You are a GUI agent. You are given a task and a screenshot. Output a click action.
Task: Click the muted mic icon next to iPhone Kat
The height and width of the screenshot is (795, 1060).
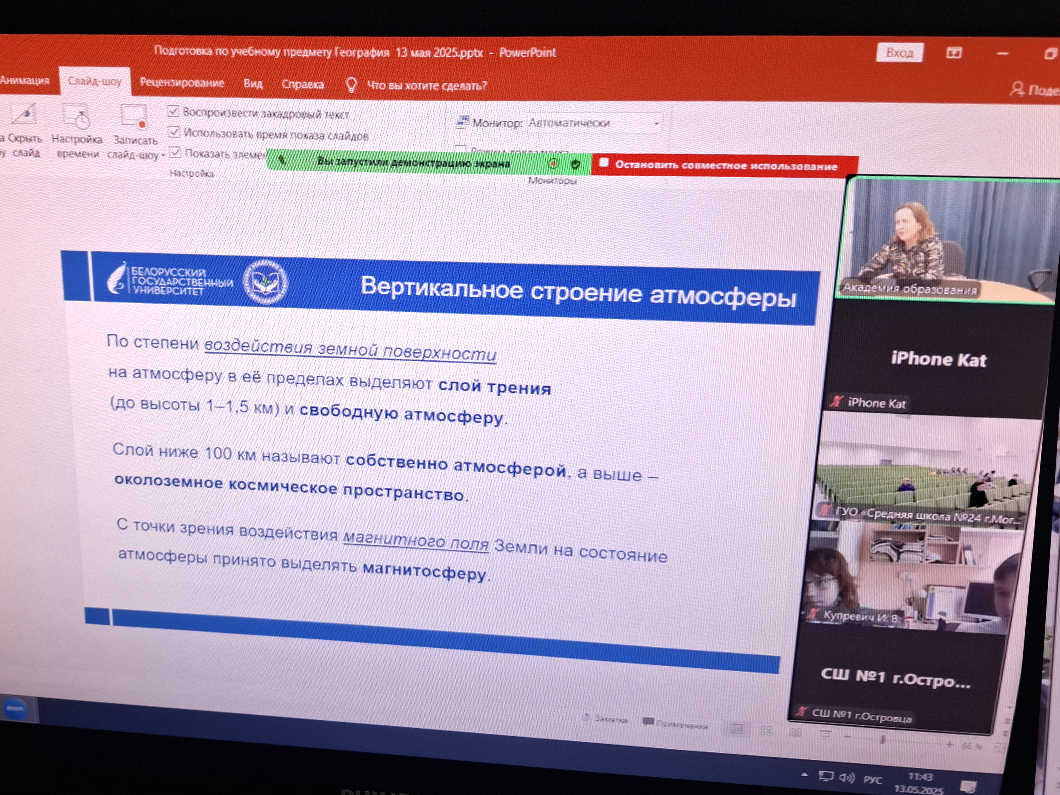[838, 402]
